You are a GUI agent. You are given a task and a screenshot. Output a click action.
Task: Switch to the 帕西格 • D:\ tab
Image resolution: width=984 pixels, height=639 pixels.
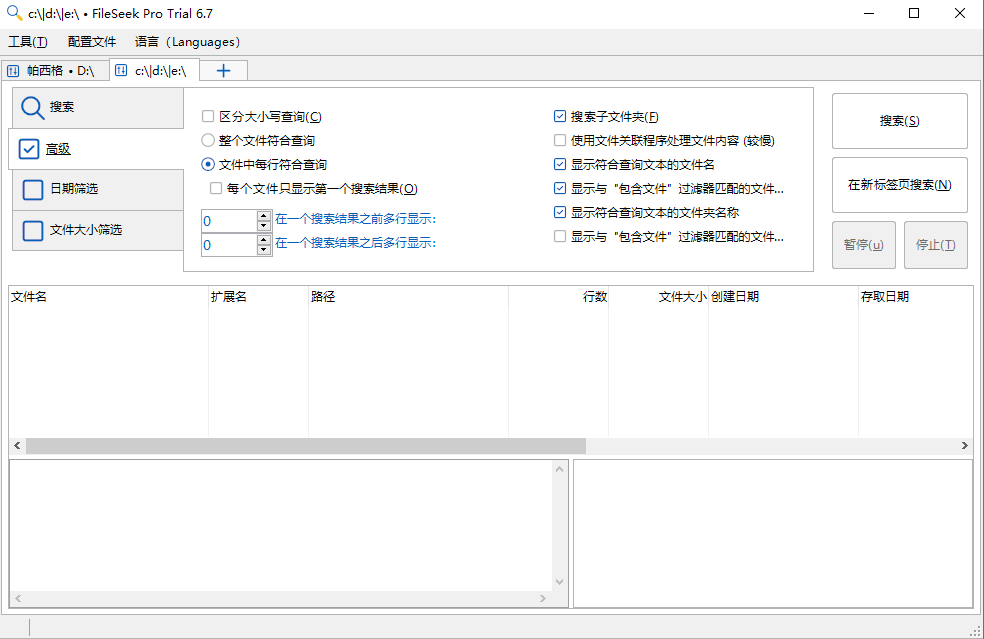coord(55,71)
